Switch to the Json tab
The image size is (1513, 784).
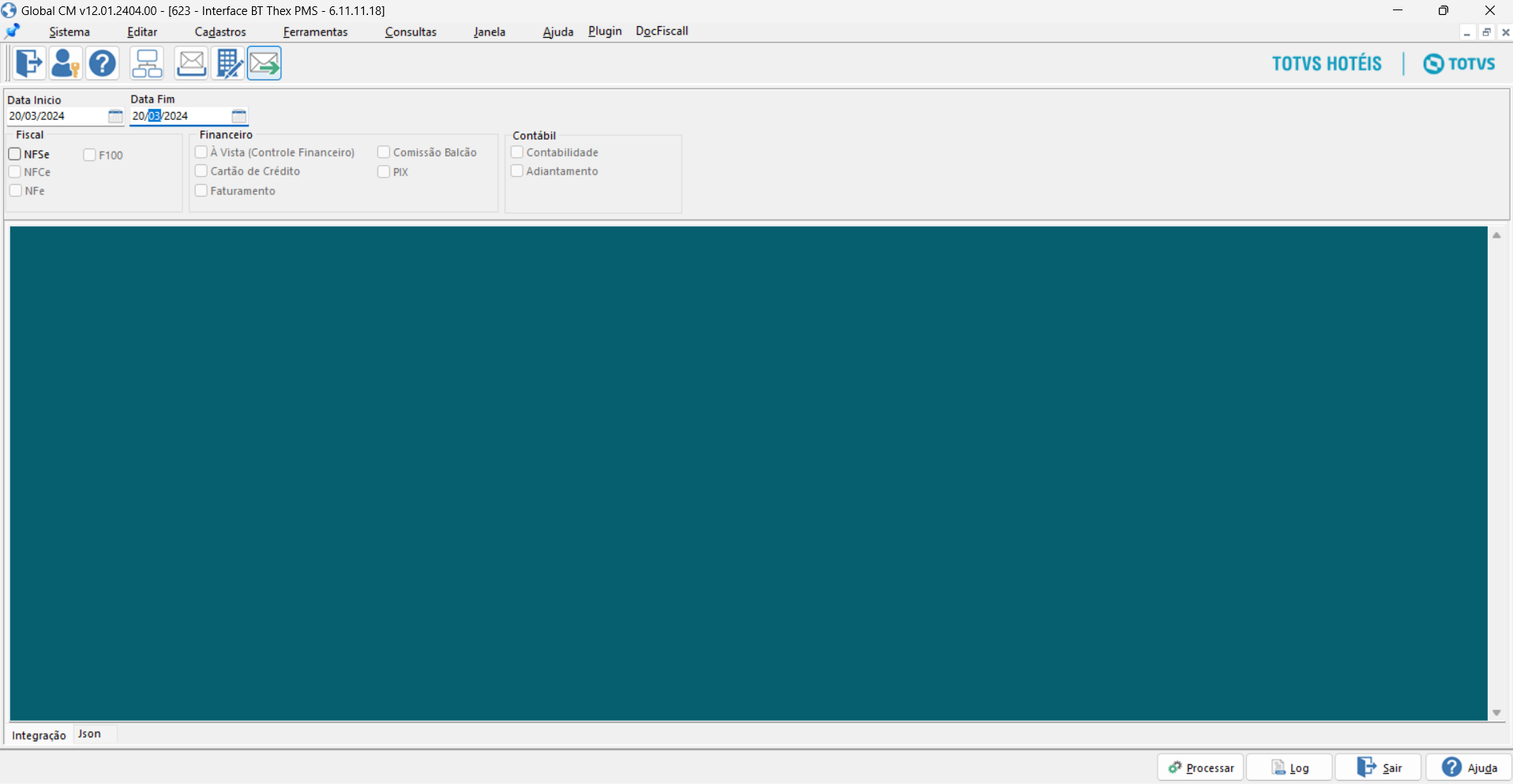click(x=89, y=733)
